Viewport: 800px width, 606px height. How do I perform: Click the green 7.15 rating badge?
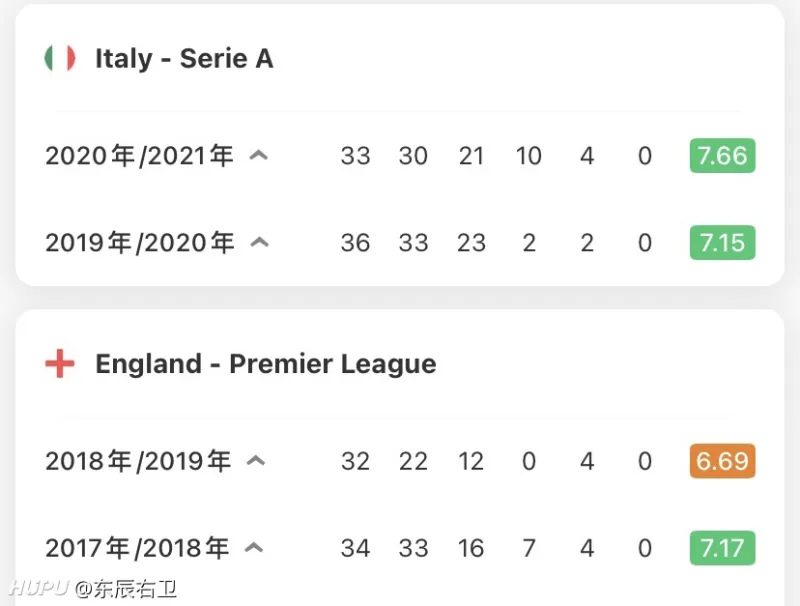click(722, 242)
